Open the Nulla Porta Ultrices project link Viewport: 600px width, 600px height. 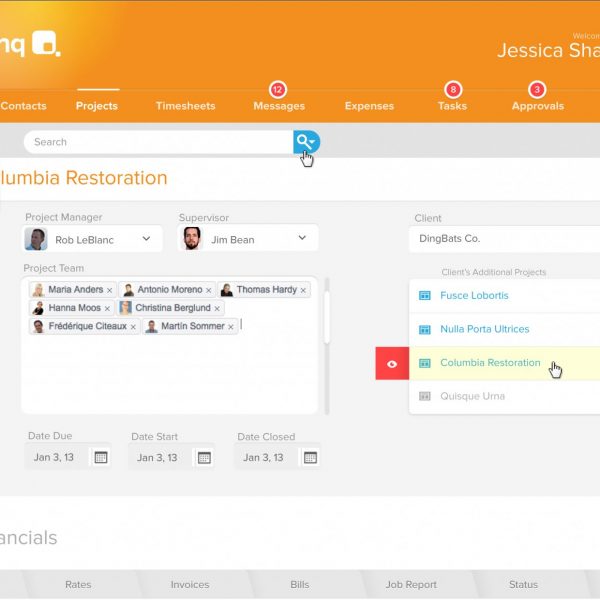click(x=484, y=329)
